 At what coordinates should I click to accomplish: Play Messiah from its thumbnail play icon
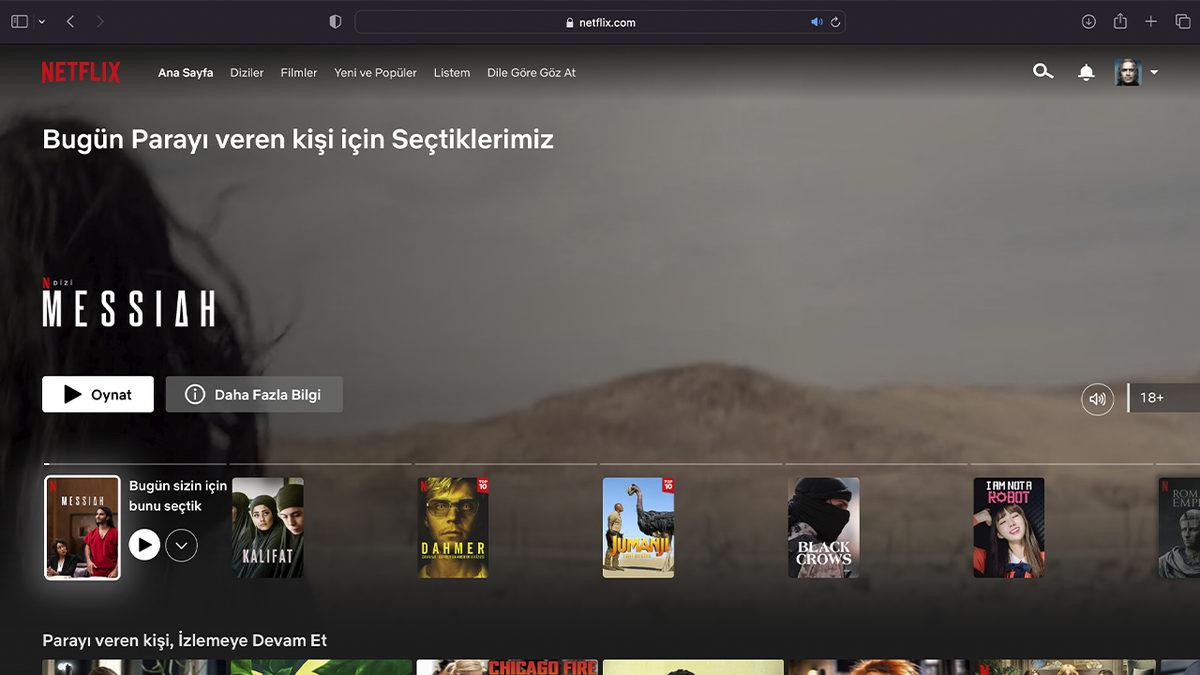point(145,545)
